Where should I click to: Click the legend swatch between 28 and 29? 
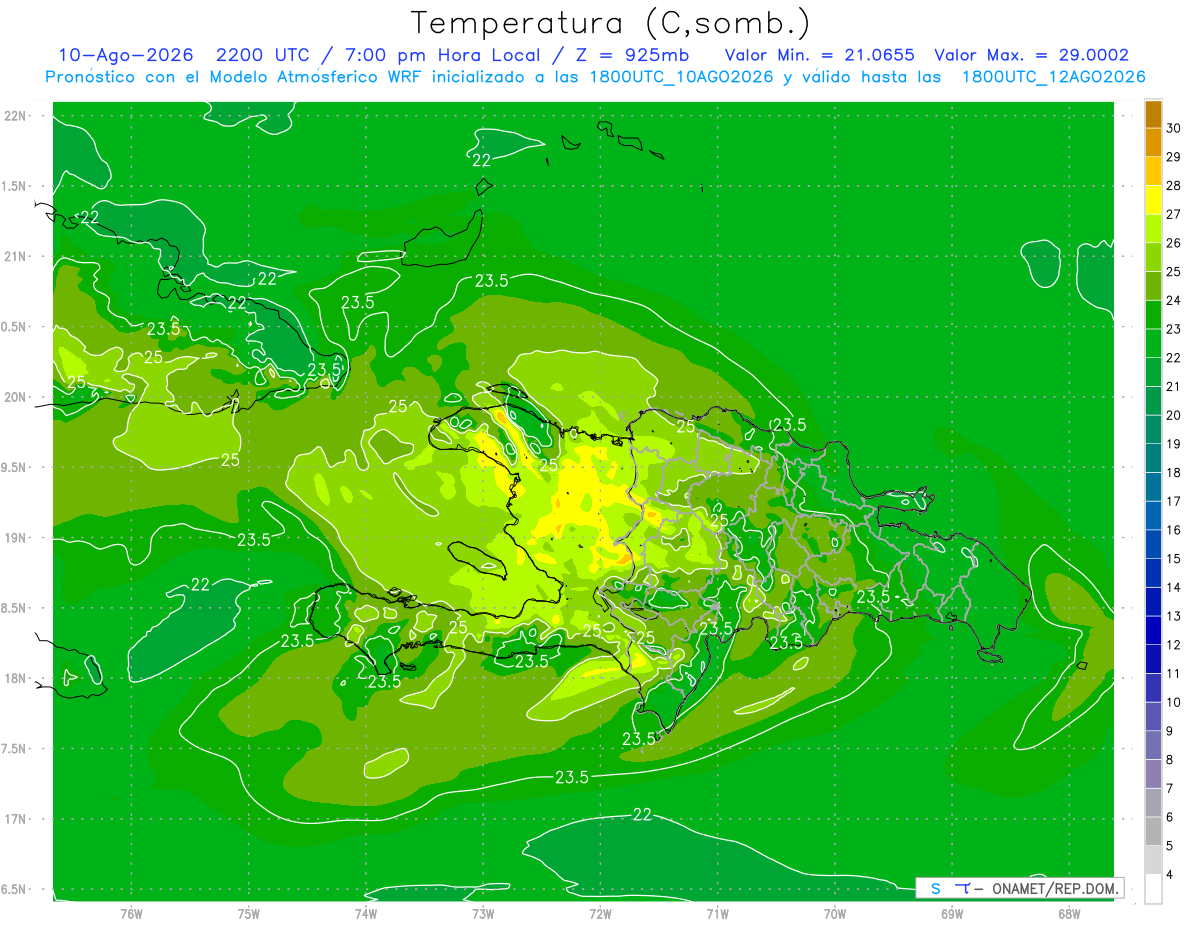click(1153, 171)
